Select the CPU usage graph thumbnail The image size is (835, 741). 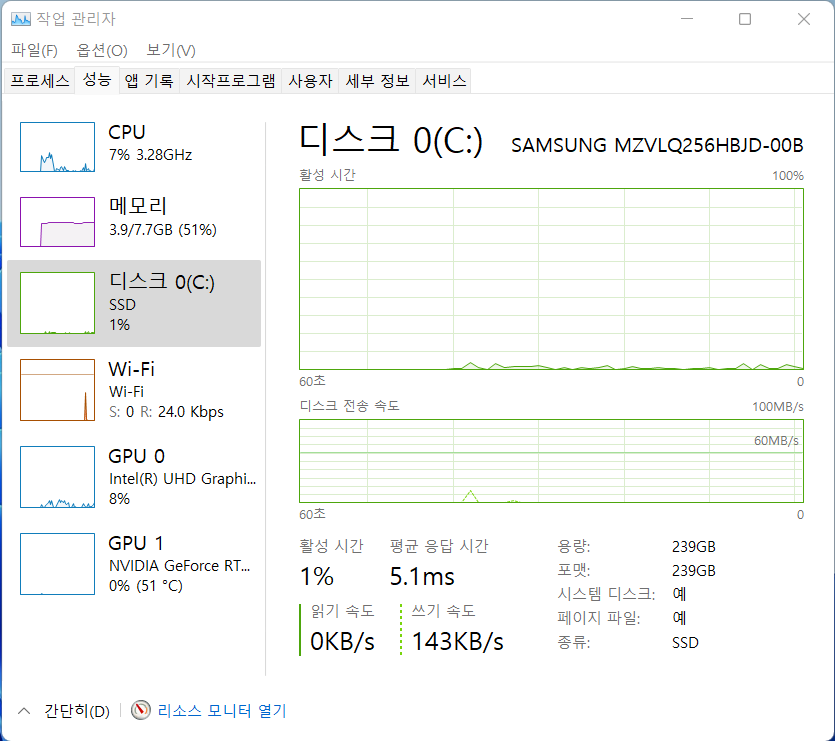tap(56, 147)
